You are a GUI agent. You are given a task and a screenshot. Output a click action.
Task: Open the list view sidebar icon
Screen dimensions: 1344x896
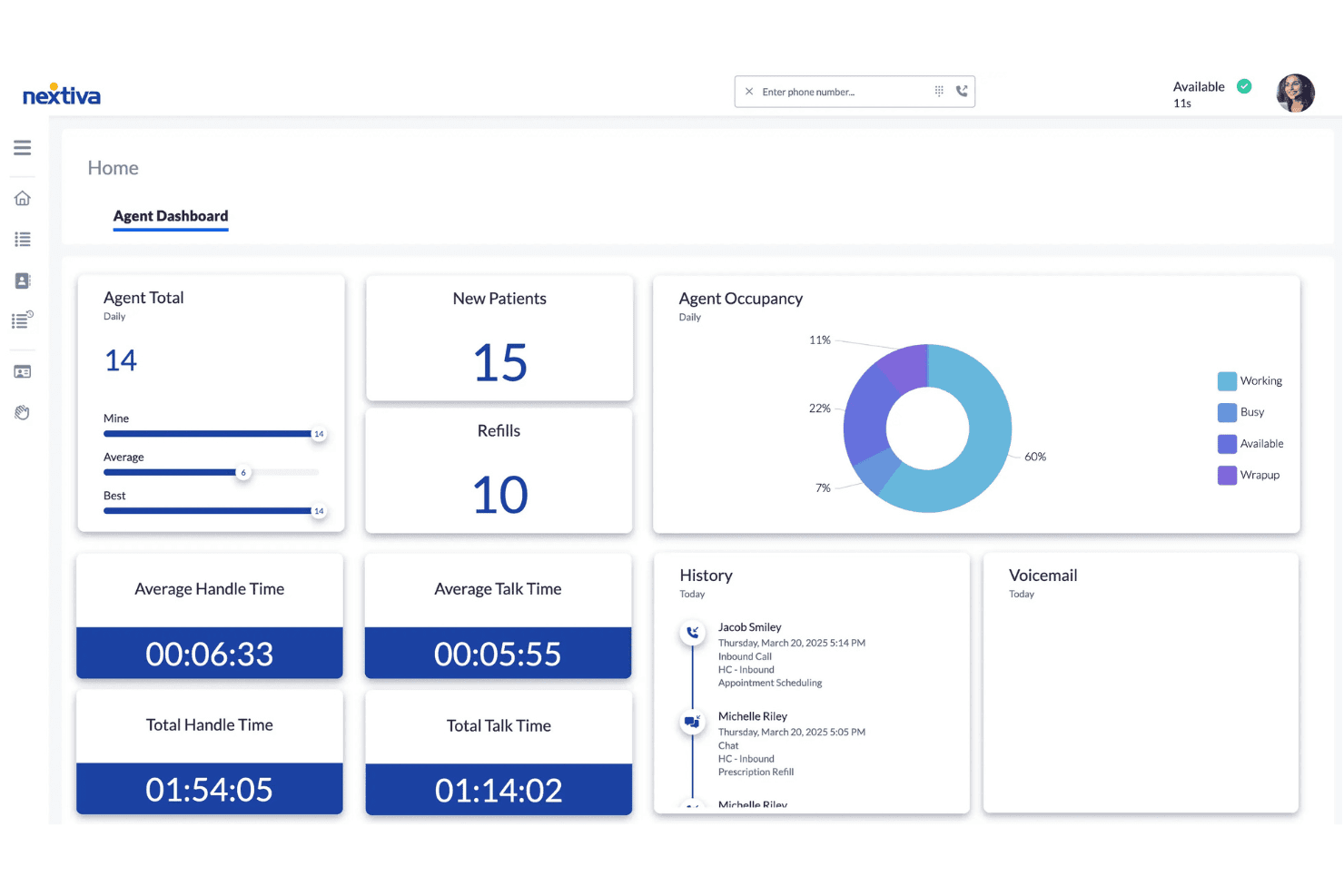(x=23, y=240)
